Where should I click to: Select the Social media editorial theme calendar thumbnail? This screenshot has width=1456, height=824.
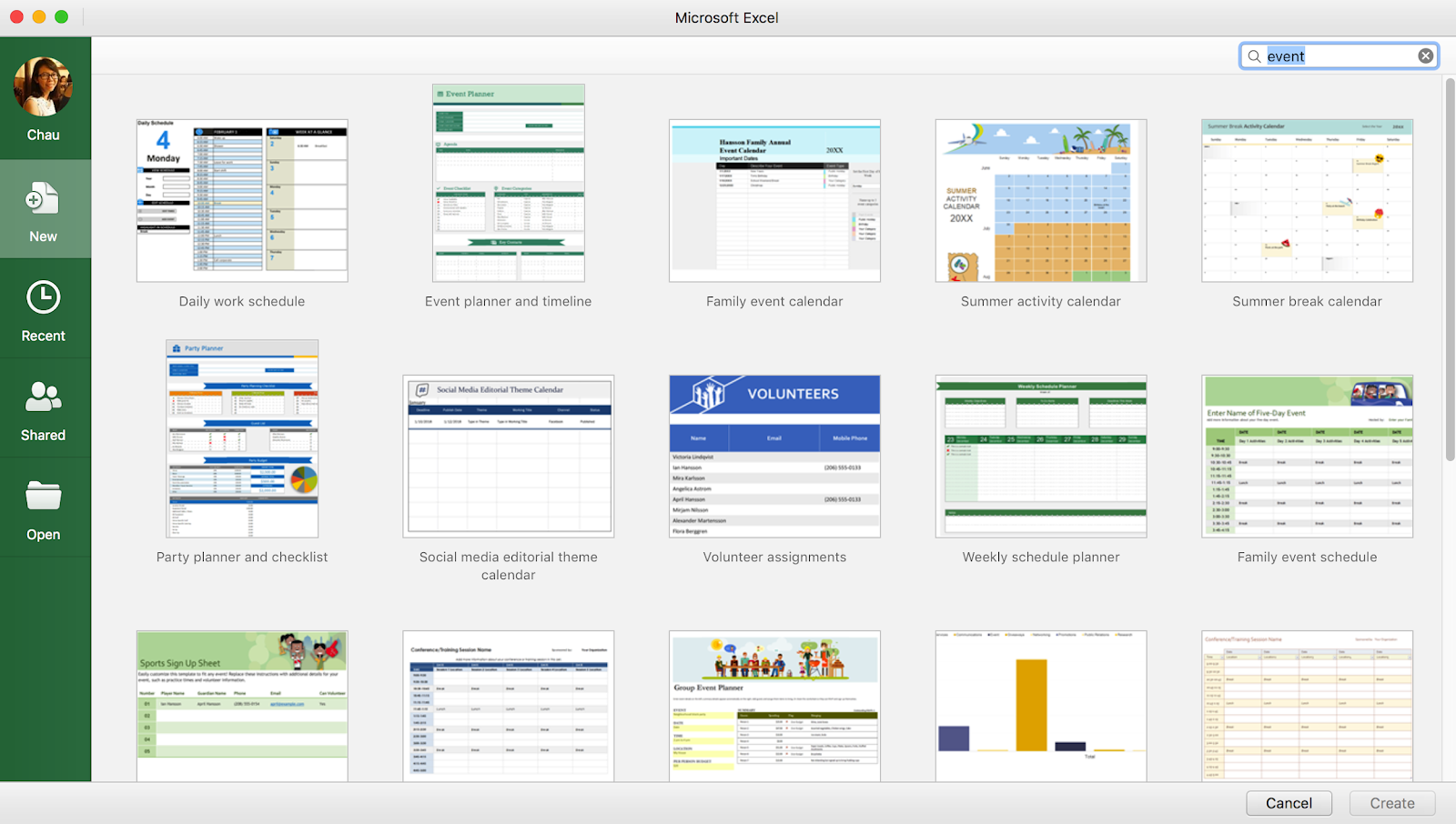pos(509,456)
